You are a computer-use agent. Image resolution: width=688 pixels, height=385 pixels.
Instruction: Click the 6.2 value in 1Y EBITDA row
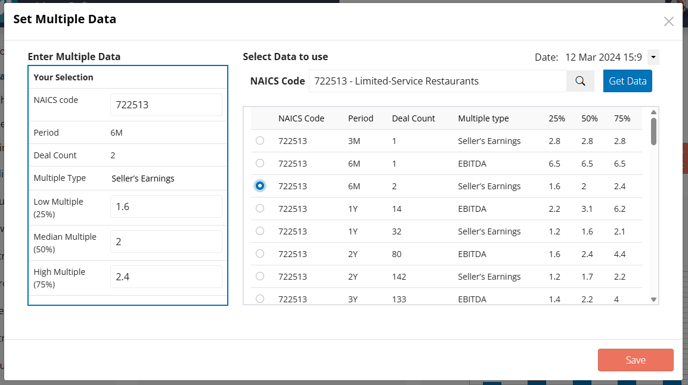620,209
